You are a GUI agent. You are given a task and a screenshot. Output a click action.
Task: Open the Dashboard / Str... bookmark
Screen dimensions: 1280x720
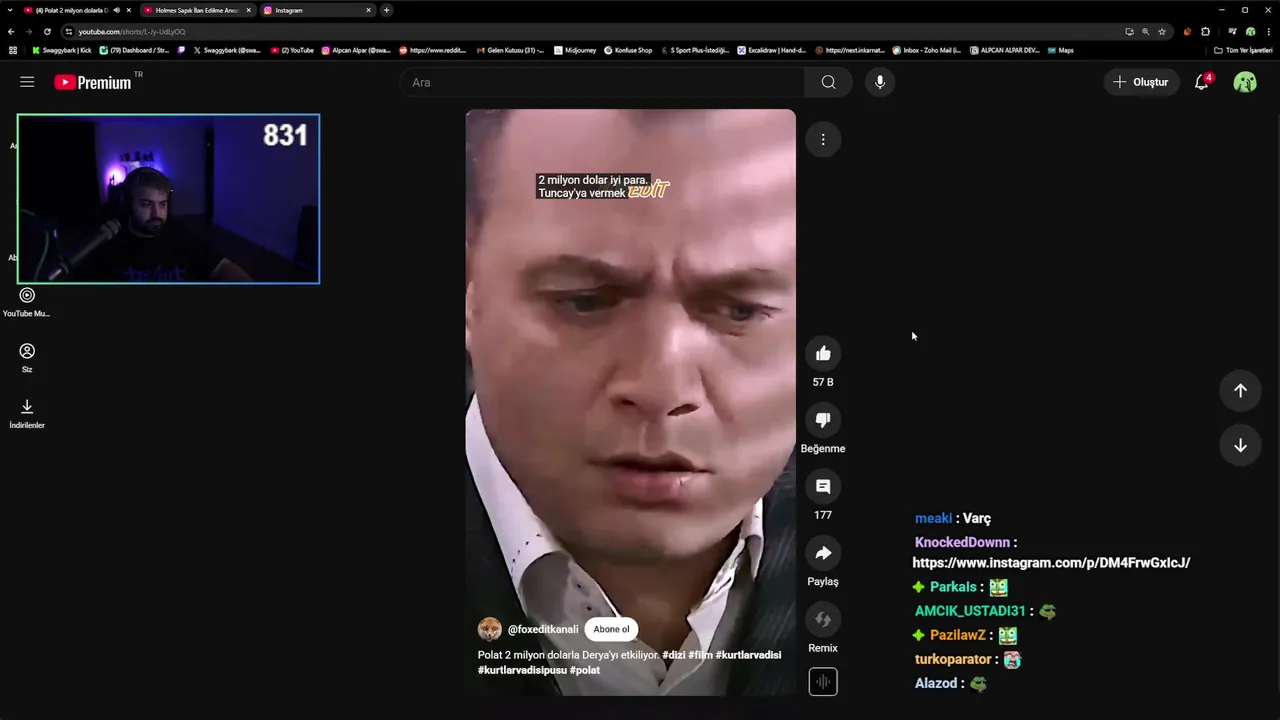click(135, 50)
